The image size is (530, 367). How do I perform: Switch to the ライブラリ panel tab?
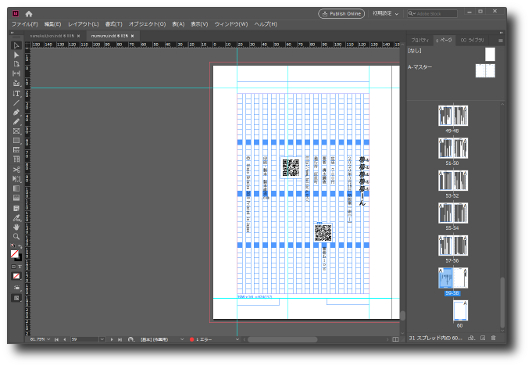(x=472, y=40)
